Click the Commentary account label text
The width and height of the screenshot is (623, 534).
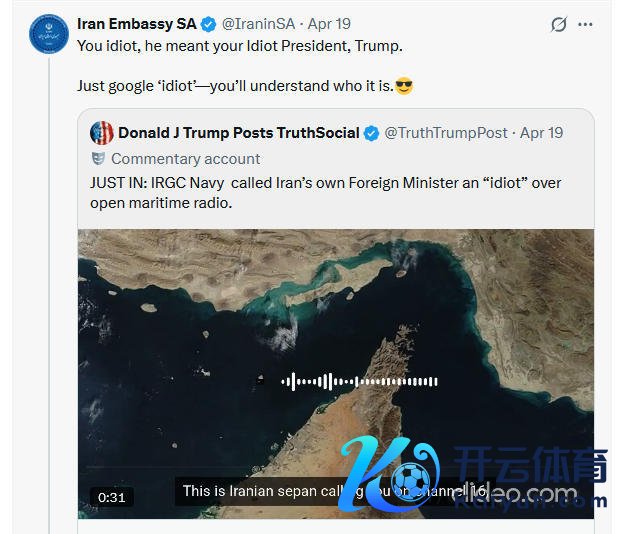186,159
